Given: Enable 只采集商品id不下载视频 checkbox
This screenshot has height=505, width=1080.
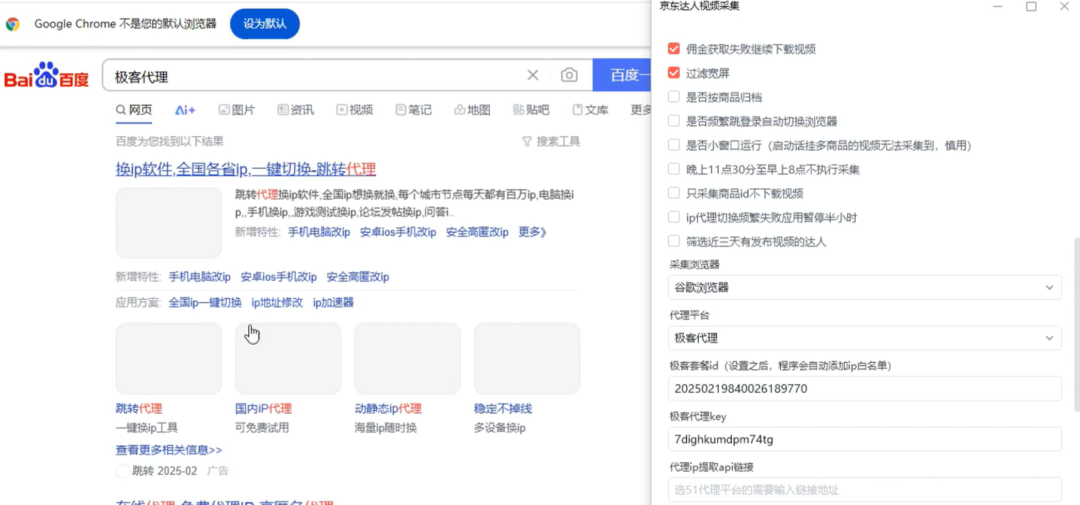Looking at the screenshot, I should 674,194.
